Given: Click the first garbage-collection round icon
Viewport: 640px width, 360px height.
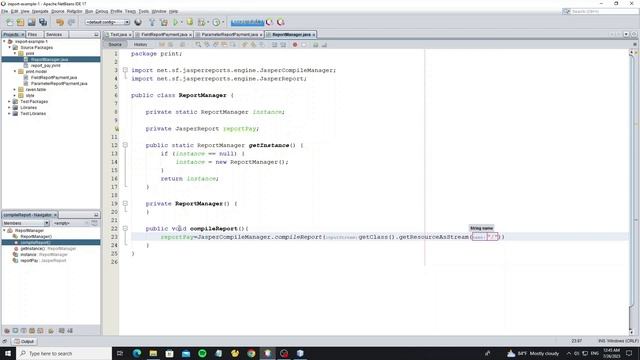Looking at the screenshot, I should pos(269,22).
